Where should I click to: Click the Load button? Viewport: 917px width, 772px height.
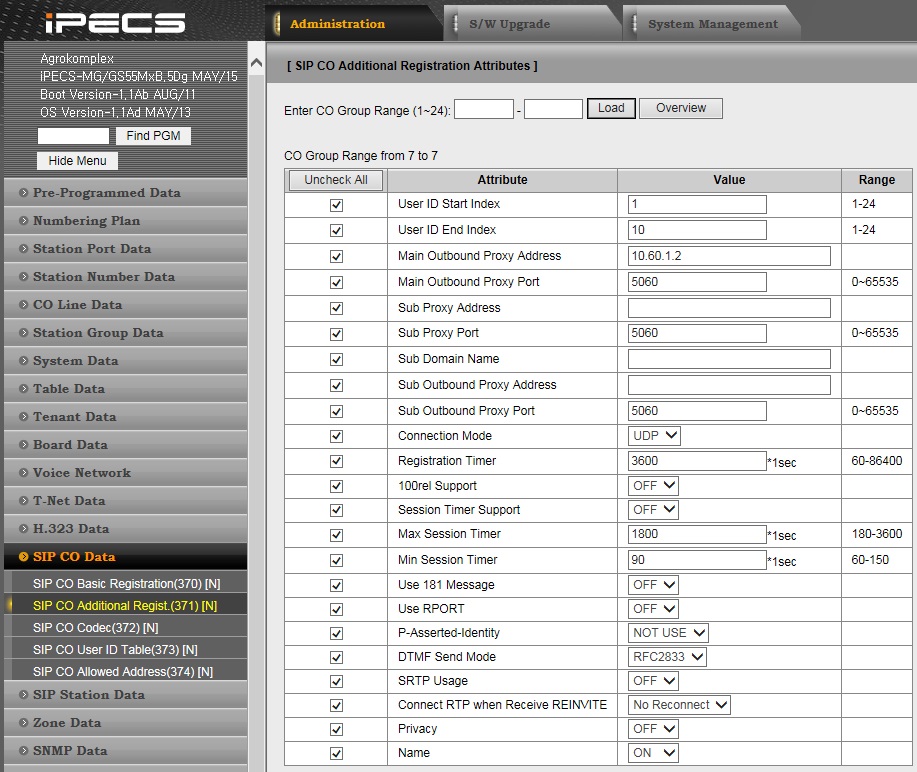[611, 108]
